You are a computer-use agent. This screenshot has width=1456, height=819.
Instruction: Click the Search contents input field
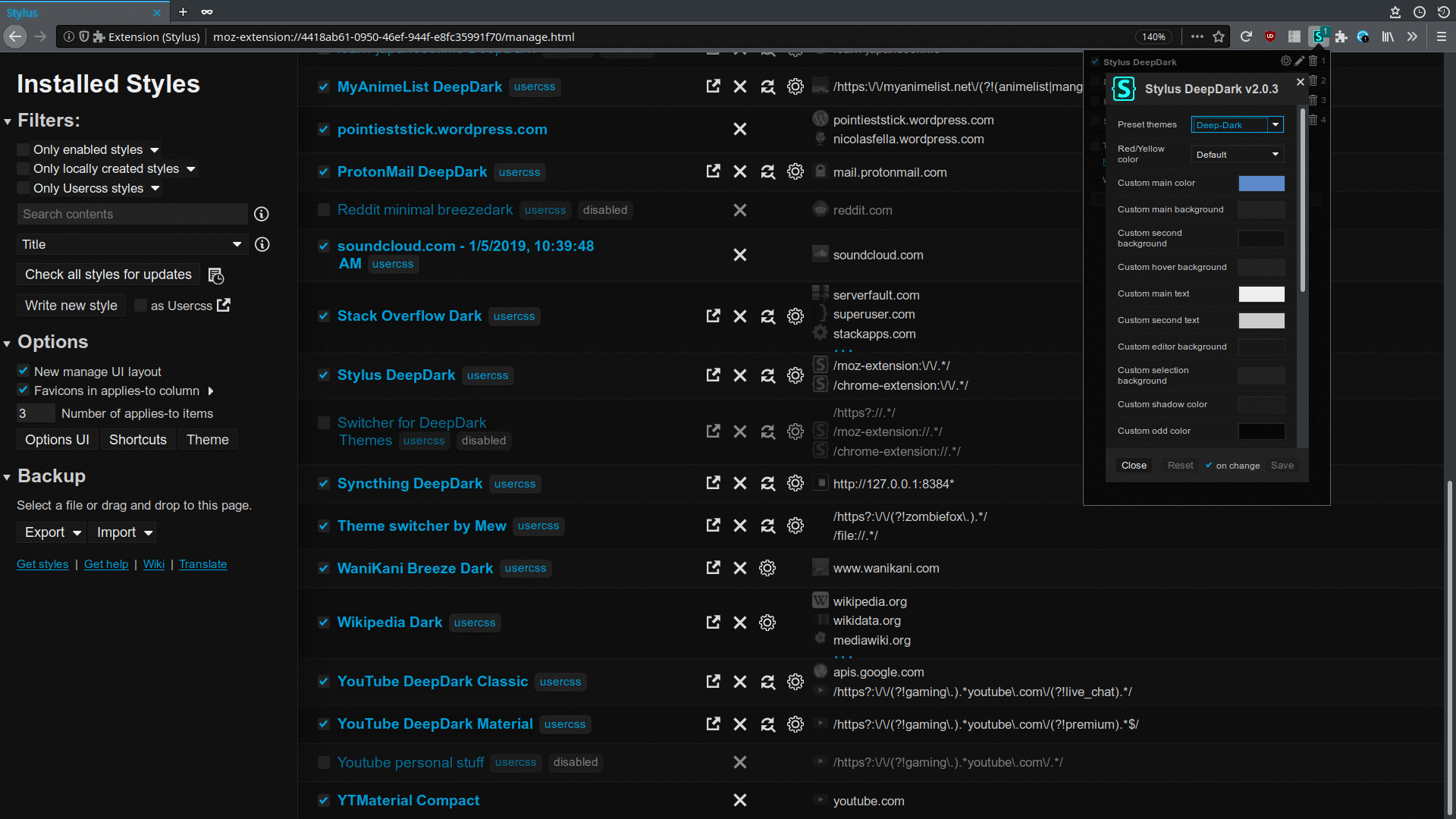click(132, 215)
